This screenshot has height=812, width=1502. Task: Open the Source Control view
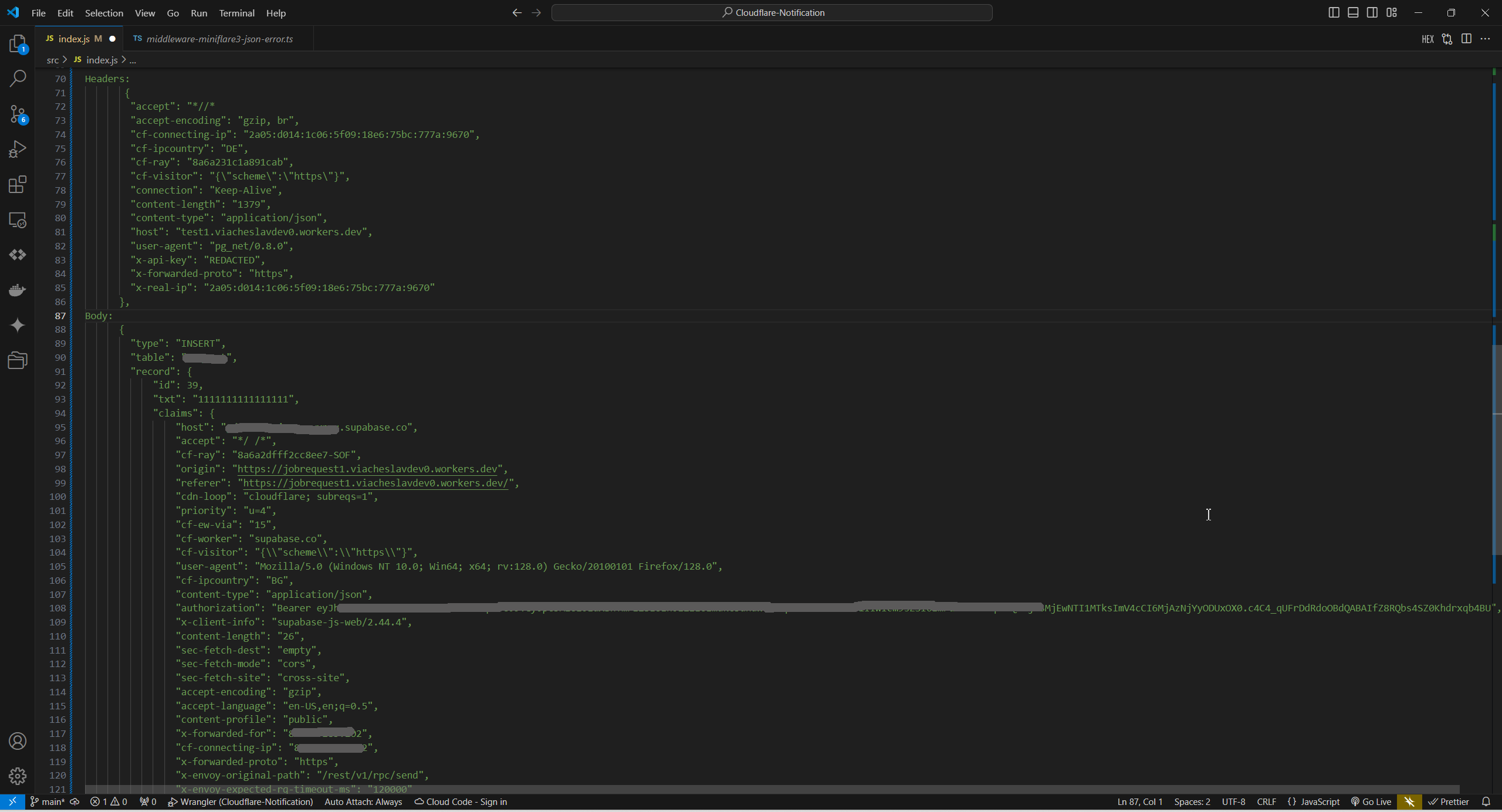[18, 114]
